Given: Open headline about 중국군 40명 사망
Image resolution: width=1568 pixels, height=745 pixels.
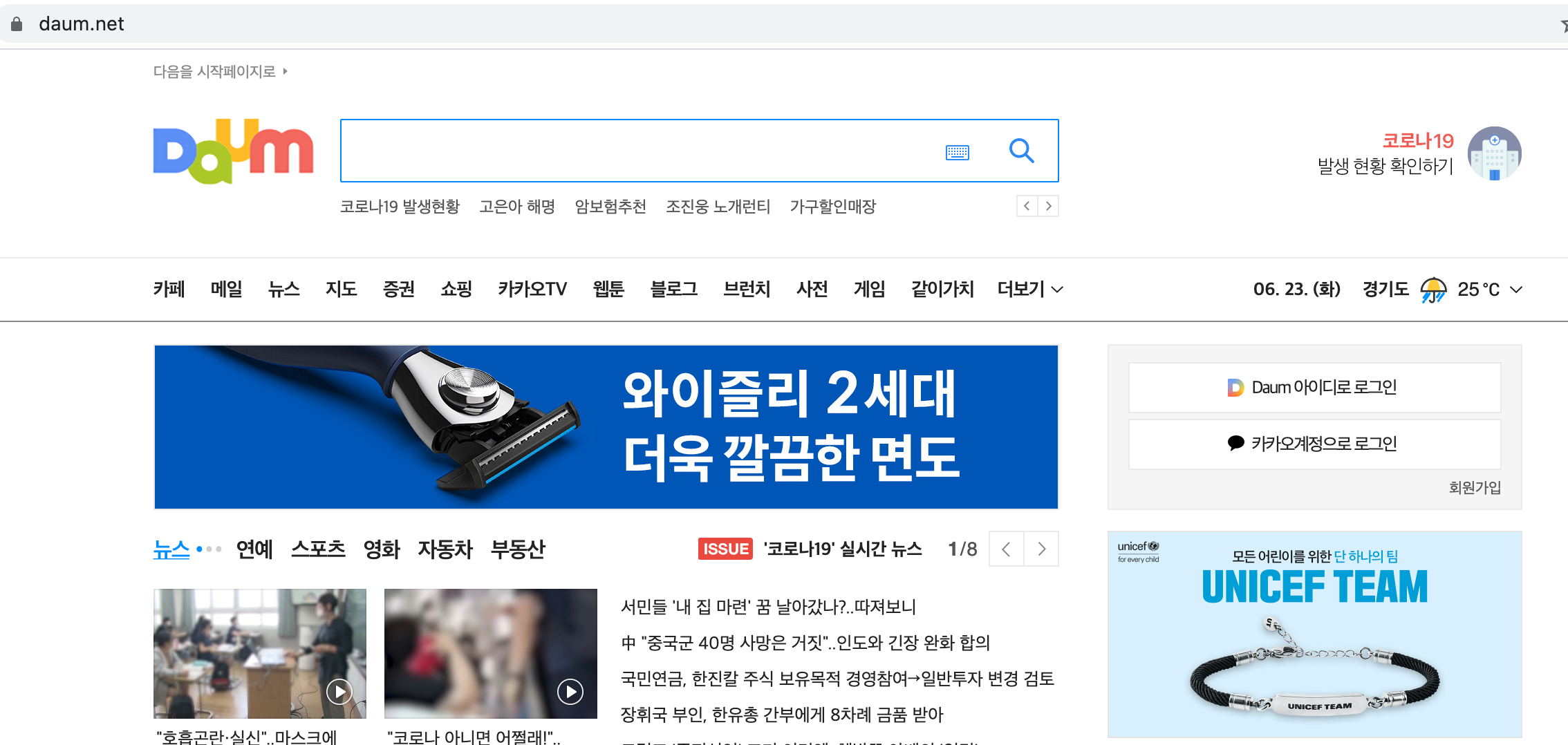Looking at the screenshot, I should click(805, 643).
